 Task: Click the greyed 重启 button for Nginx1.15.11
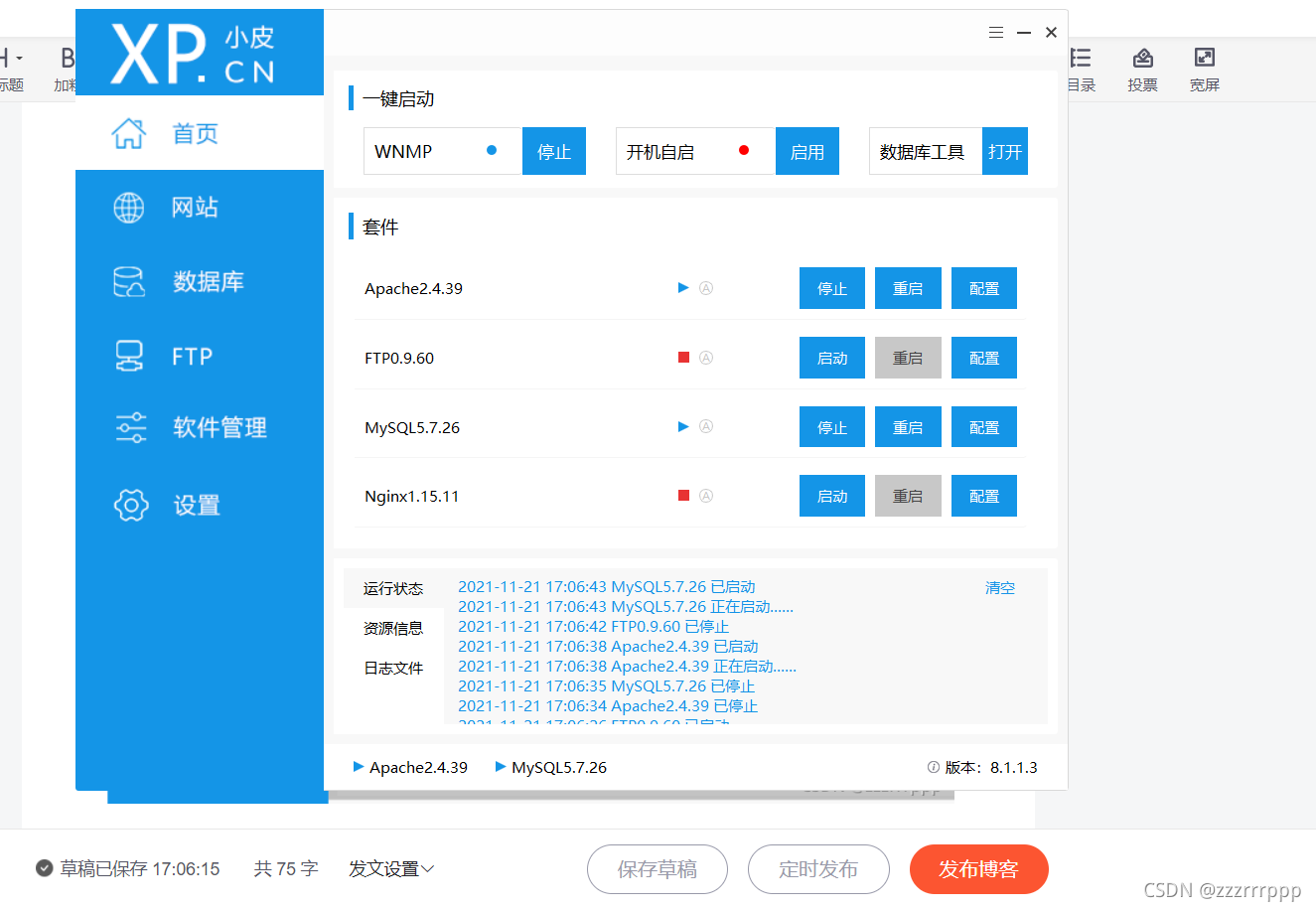tap(908, 496)
